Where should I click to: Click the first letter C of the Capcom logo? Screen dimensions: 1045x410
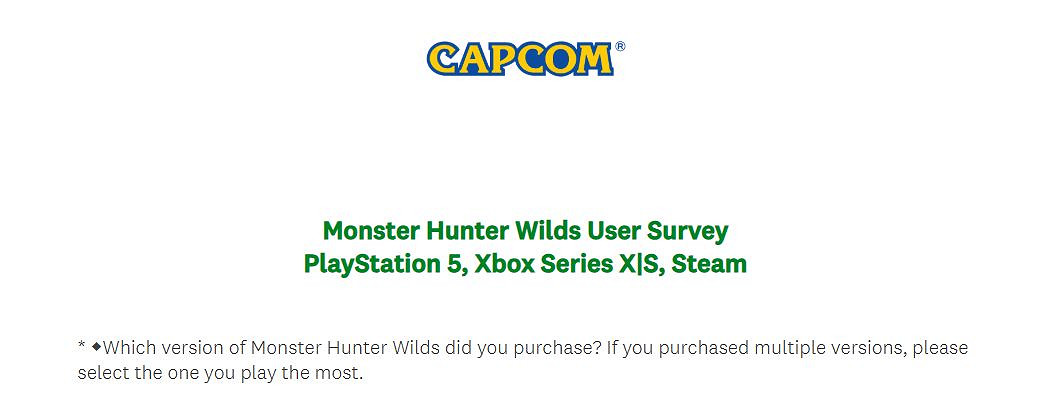(x=443, y=59)
